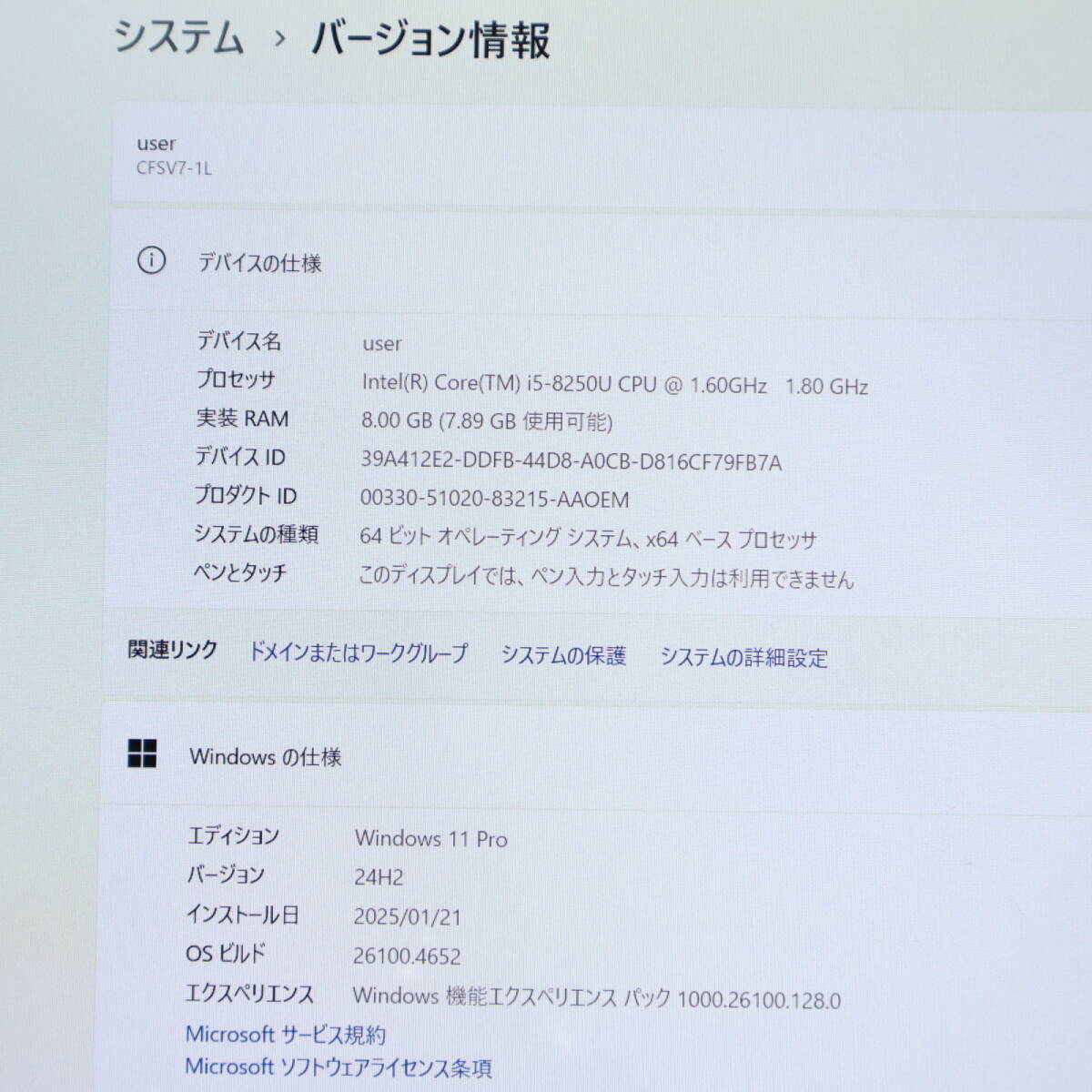Open ドメインまたはワークグループ link
Screen dimensions: 1092x1092
[x=359, y=652]
